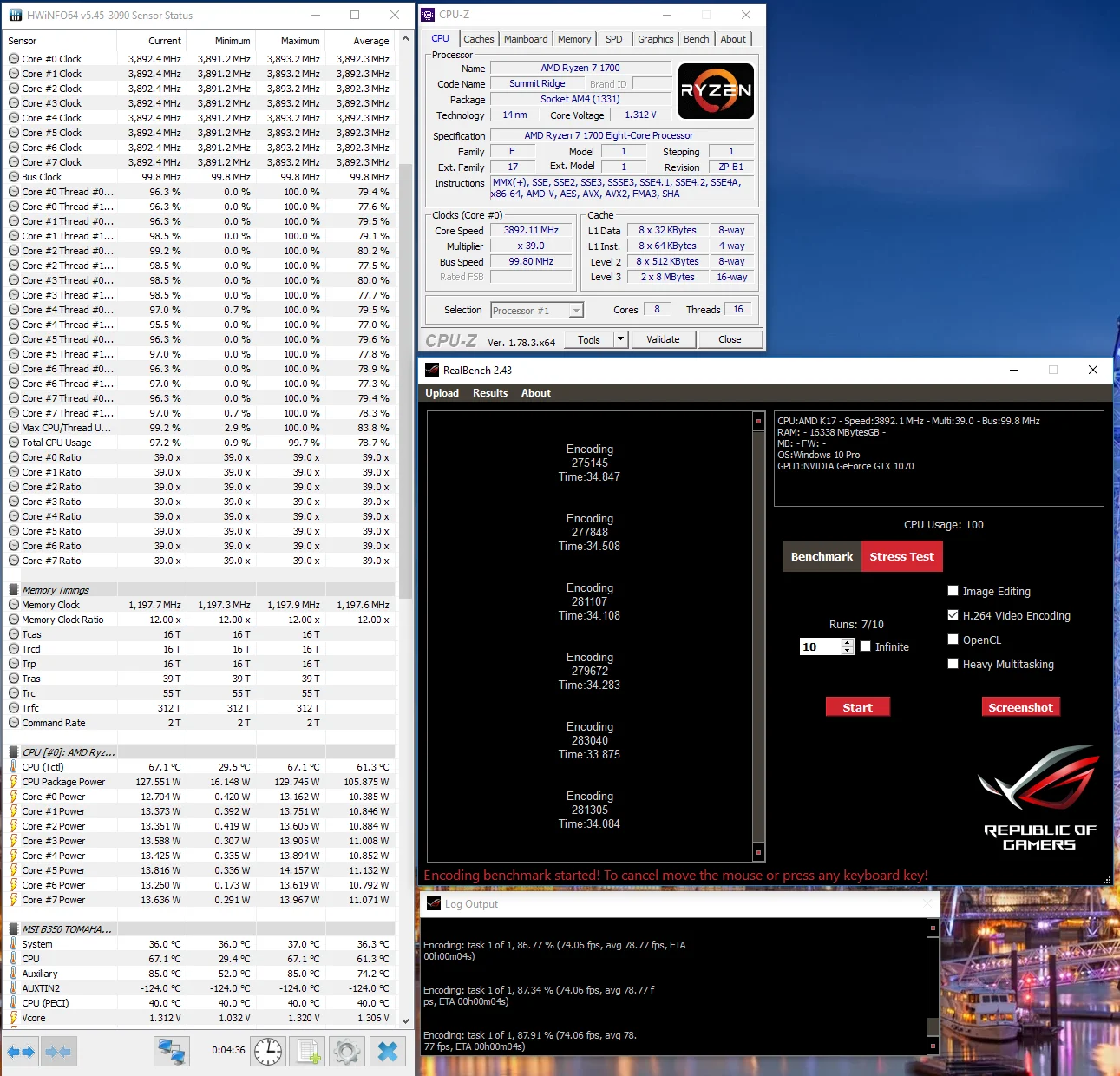Open the SPD tab in CPU-Z

(x=614, y=39)
